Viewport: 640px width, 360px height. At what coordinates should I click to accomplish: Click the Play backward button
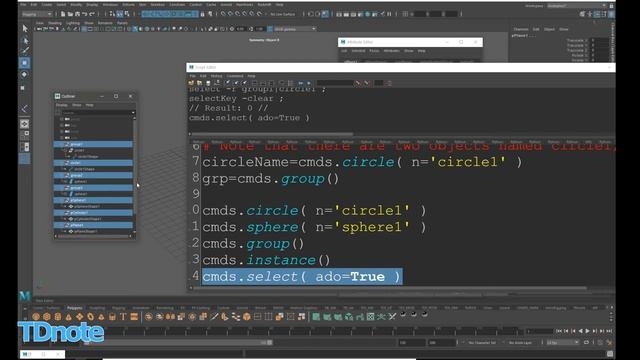(580, 331)
